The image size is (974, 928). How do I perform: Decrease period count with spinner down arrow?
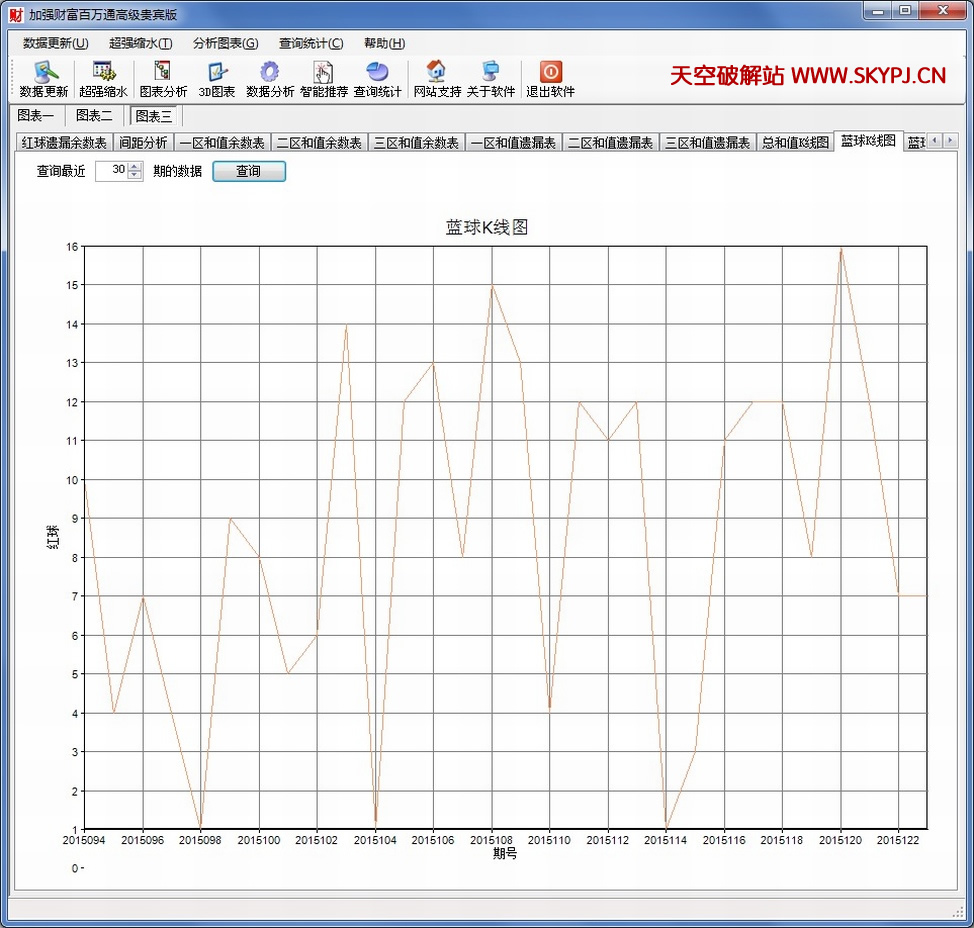click(135, 176)
